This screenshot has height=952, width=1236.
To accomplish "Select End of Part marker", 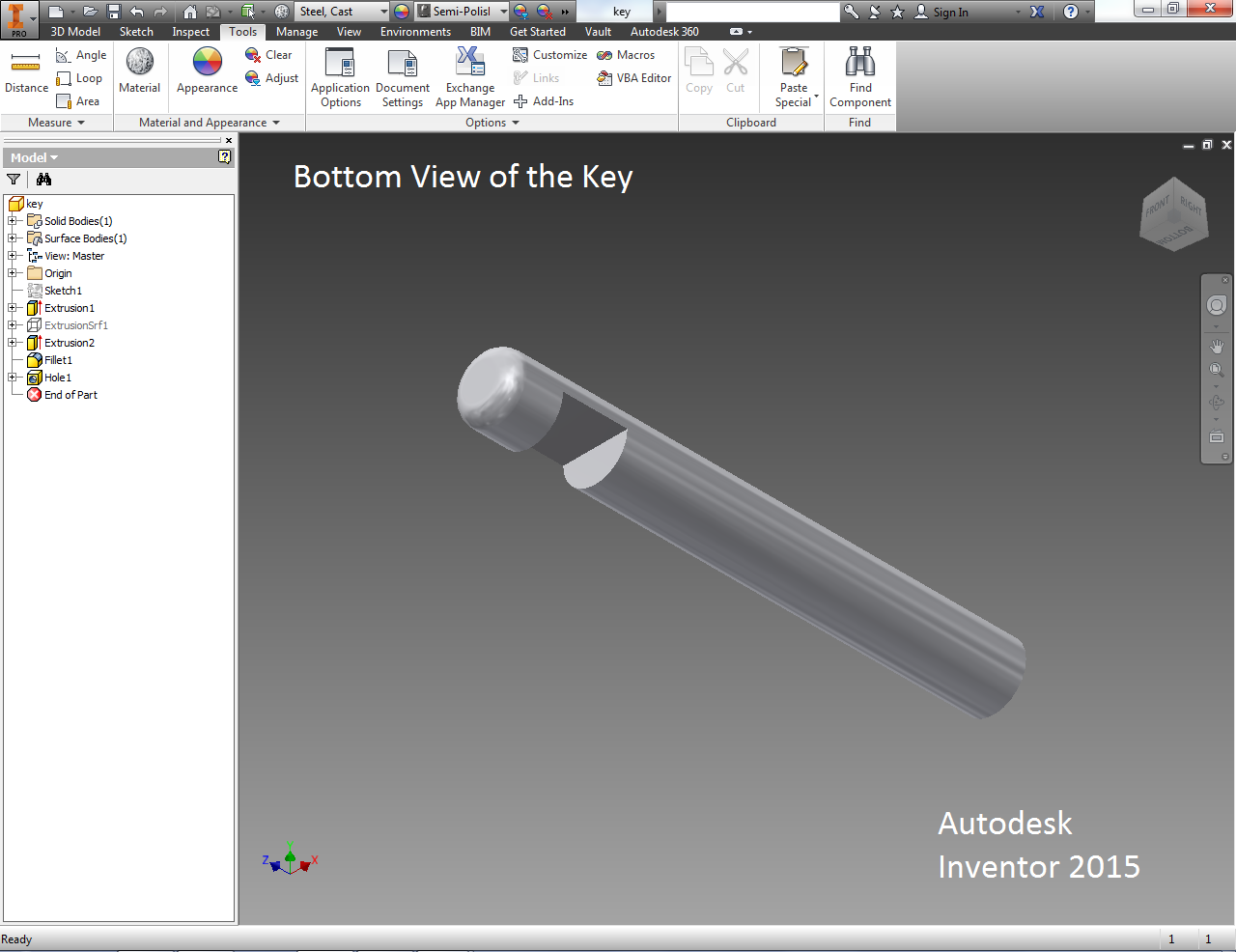I will (70, 395).
